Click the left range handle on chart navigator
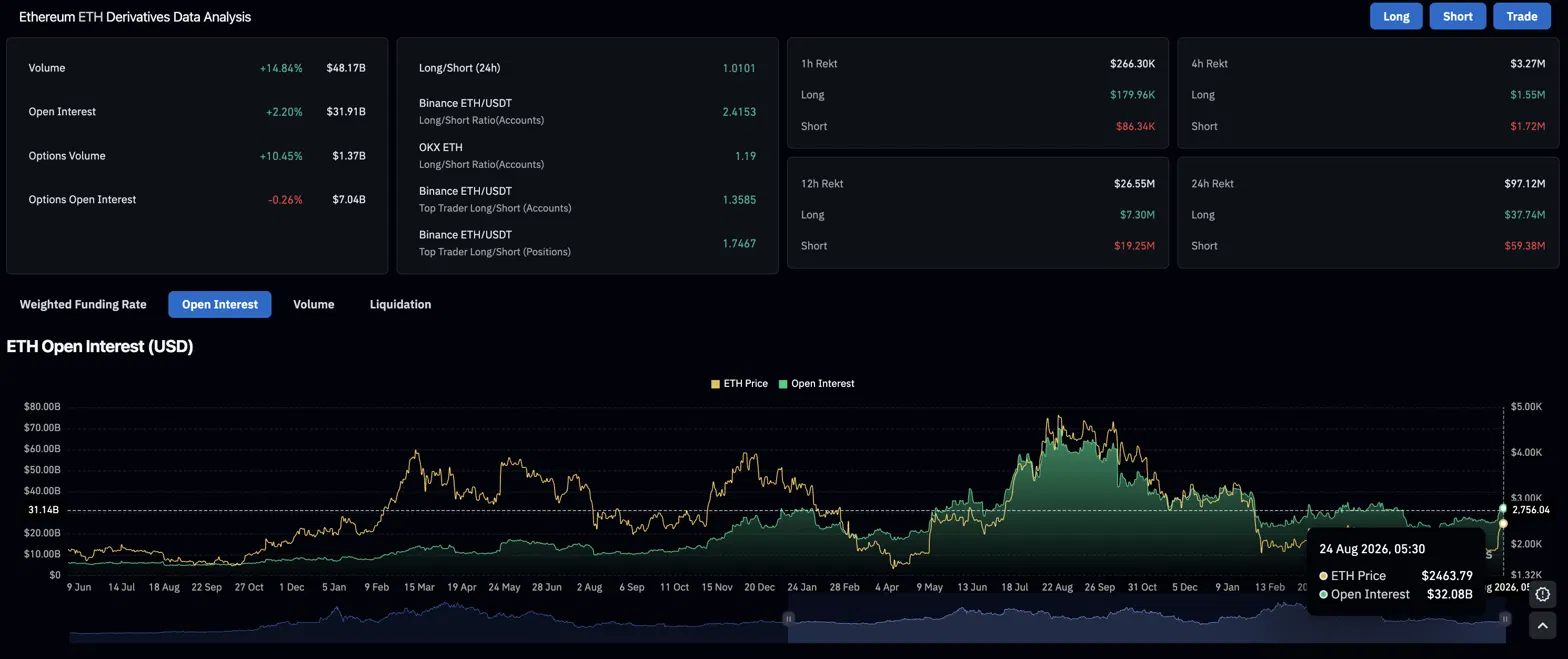The width and height of the screenshot is (1568, 659). (x=788, y=619)
